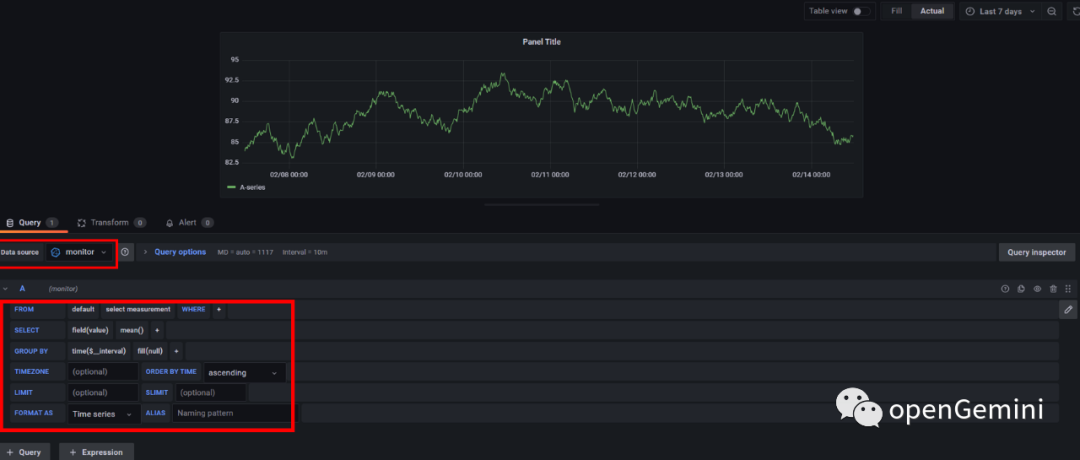The image size is (1080, 460).
Task: Switch to the Alert tab
Action: click(x=189, y=222)
